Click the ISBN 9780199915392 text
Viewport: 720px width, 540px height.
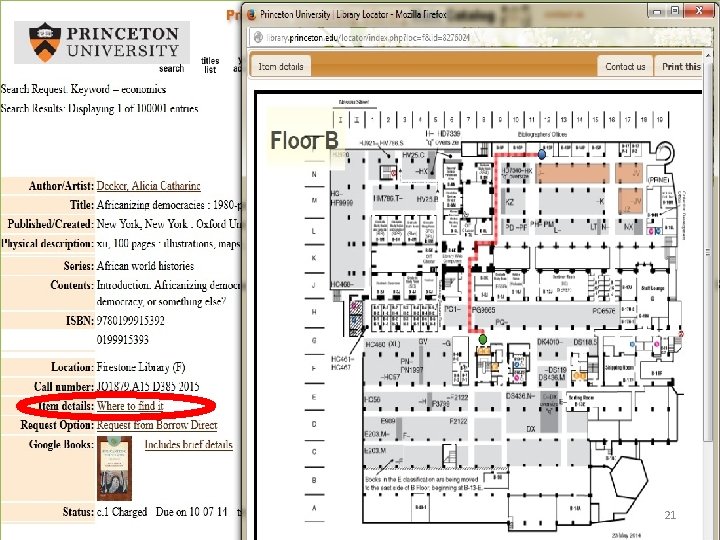(130, 321)
